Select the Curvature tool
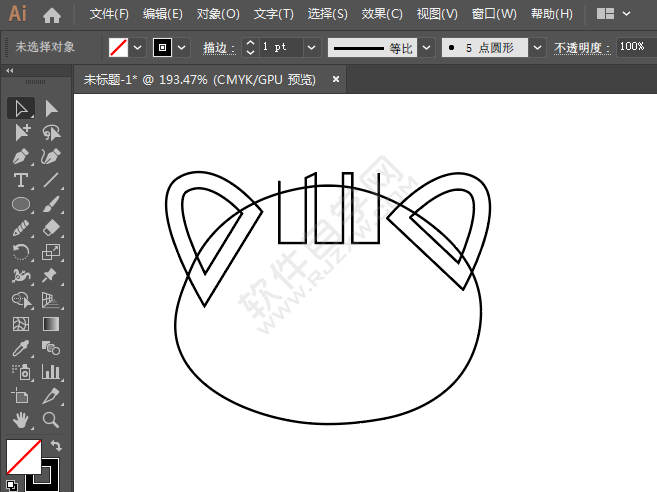Image resolution: width=657 pixels, height=492 pixels. pos(51,157)
